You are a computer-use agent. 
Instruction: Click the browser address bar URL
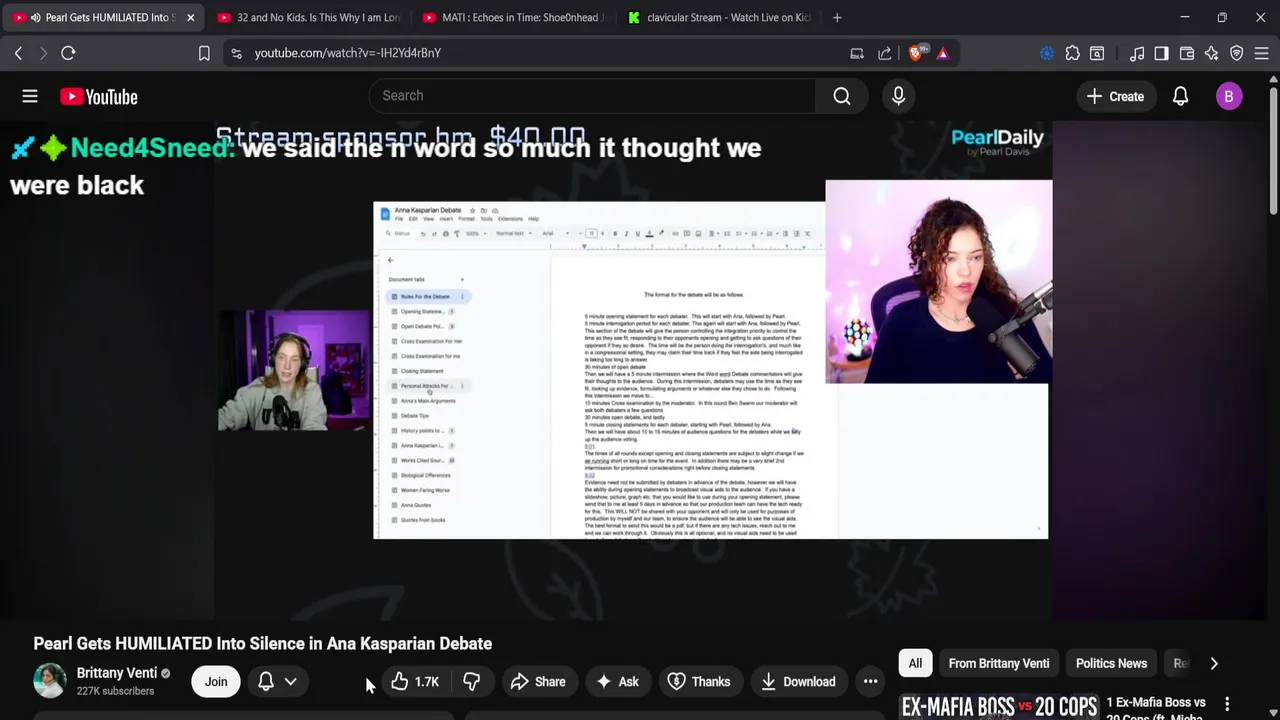point(347,53)
